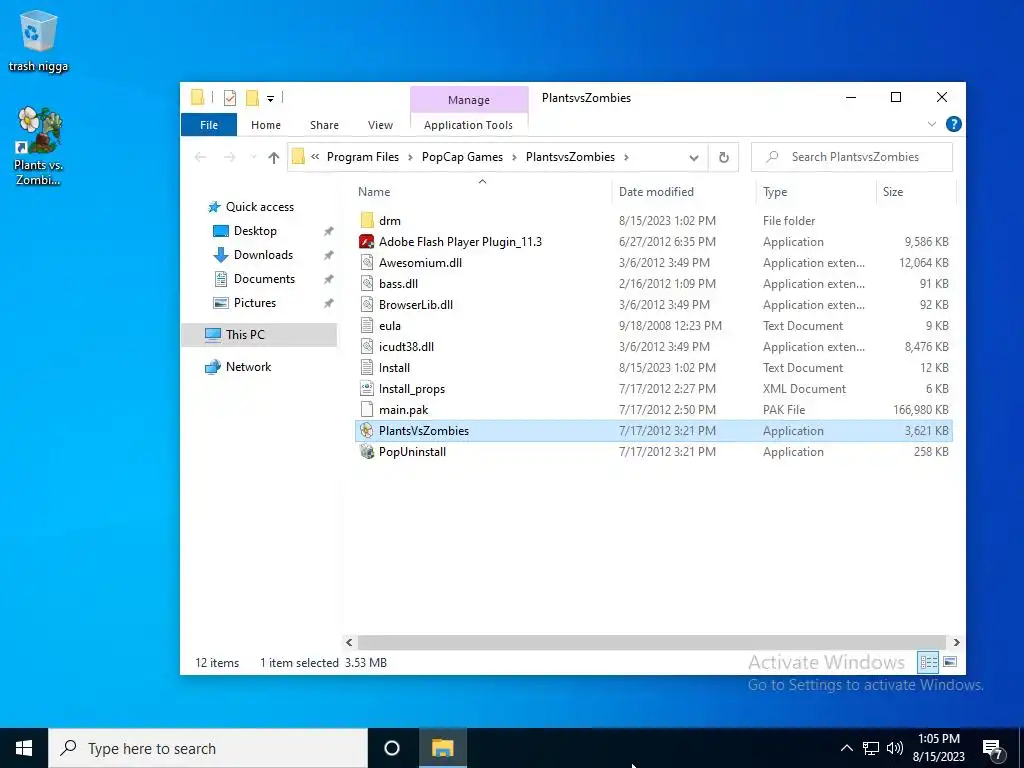Select Quick access in navigation pane

(x=260, y=207)
